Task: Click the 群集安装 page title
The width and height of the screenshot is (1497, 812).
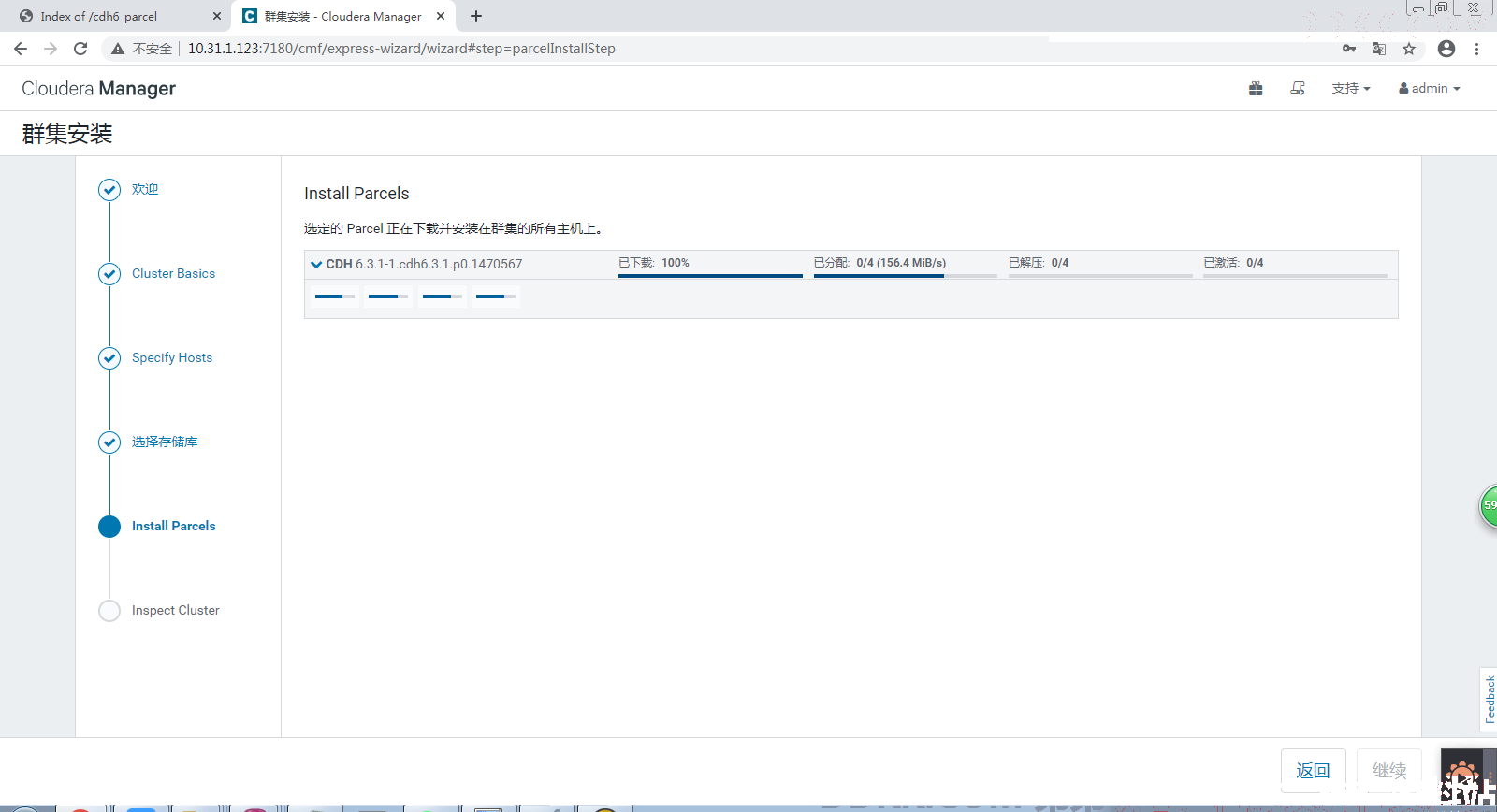Action: pyautogui.click(x=67, y=134)
